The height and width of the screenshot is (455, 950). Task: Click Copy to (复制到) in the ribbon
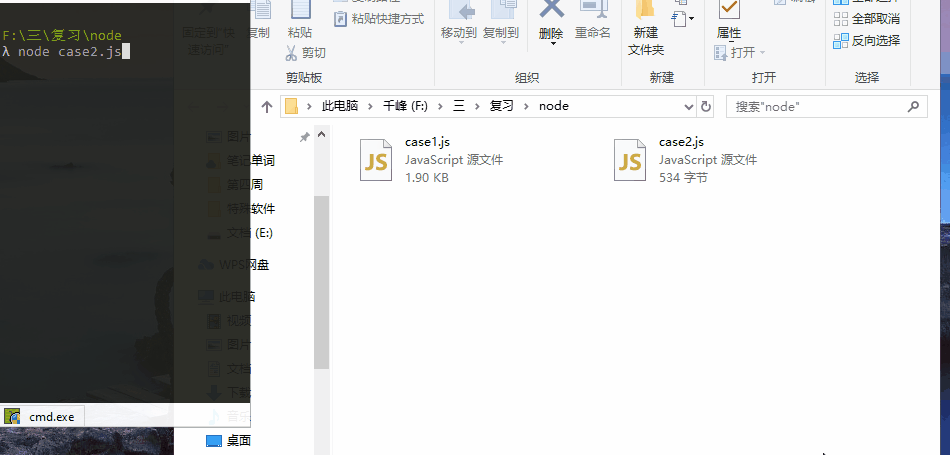[x=501, y=21]
